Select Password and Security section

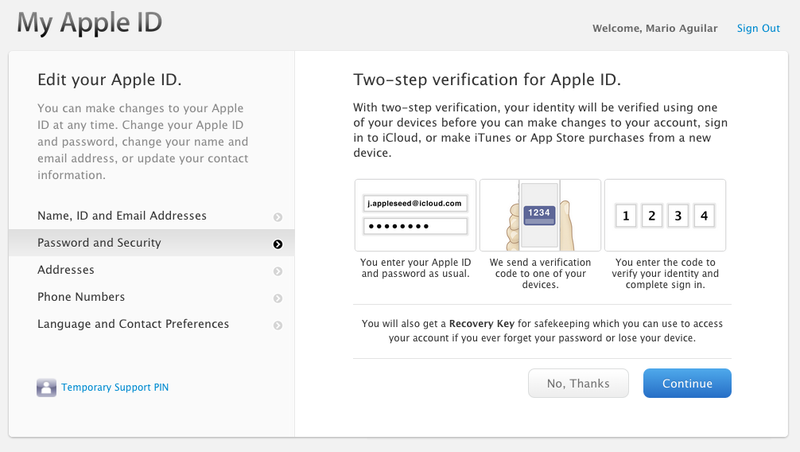152,243
